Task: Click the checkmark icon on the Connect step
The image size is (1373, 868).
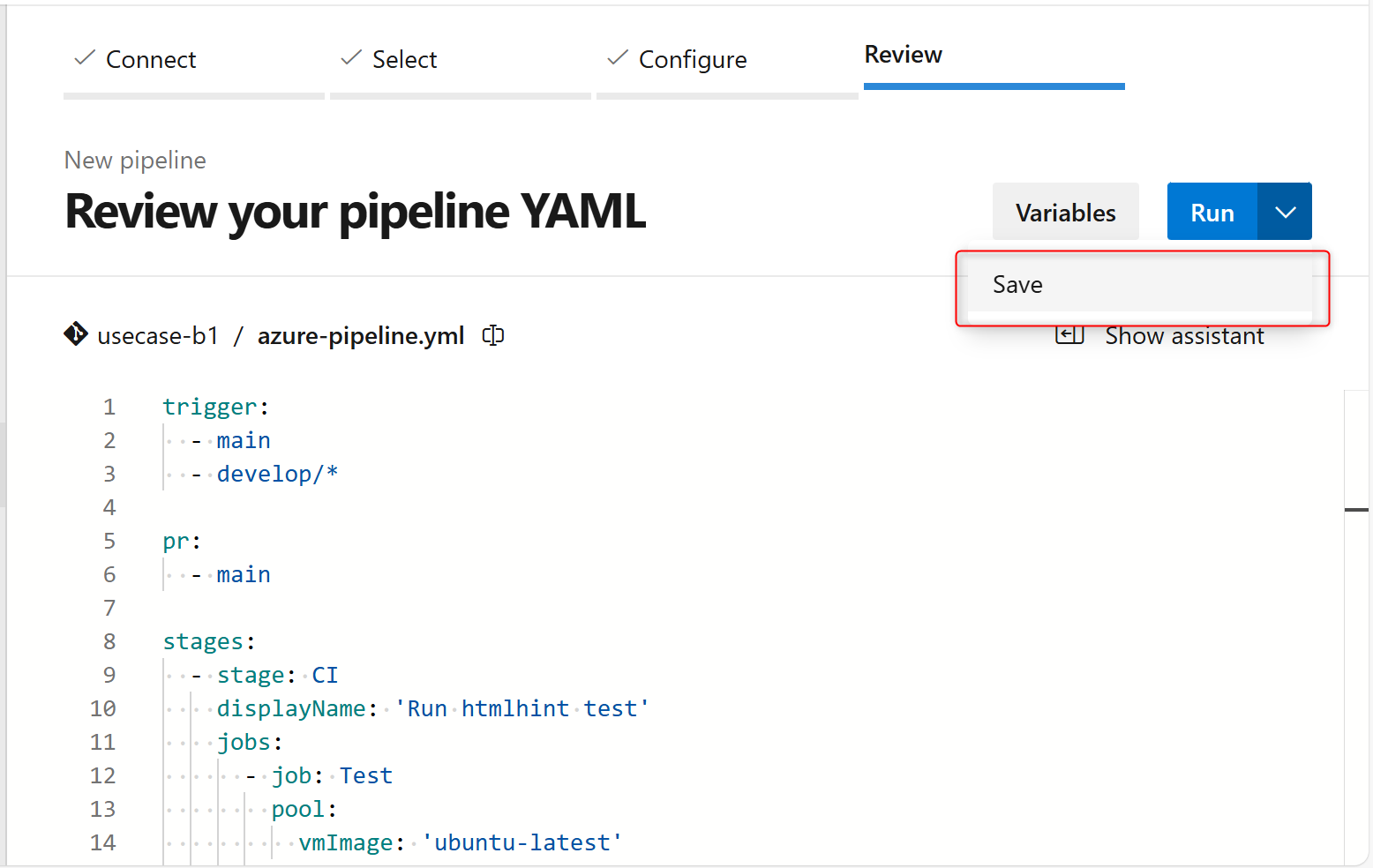Action: (x=83, y=58)
